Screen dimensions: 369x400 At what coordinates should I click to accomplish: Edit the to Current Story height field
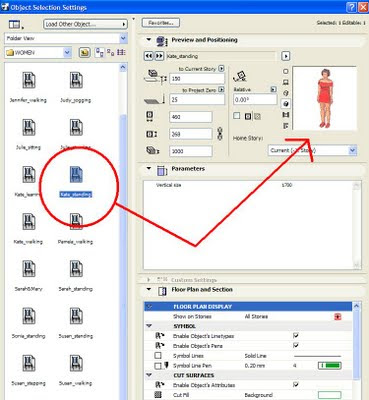pos(197,79)
